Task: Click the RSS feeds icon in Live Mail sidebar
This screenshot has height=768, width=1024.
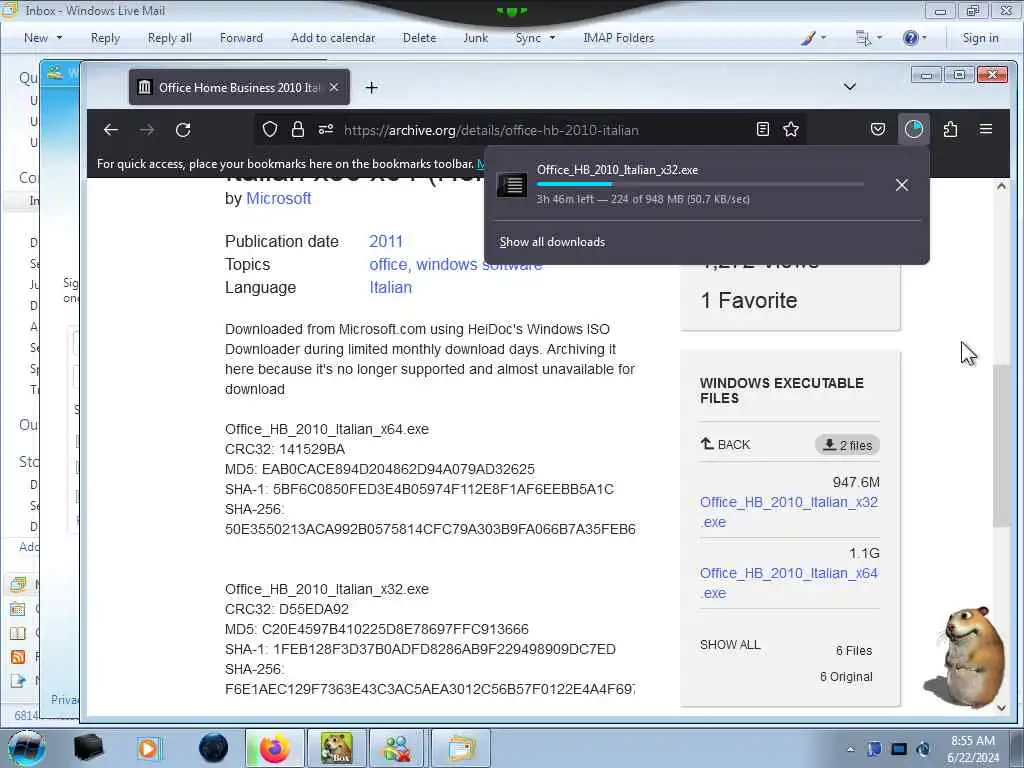Action: point(18,657)
